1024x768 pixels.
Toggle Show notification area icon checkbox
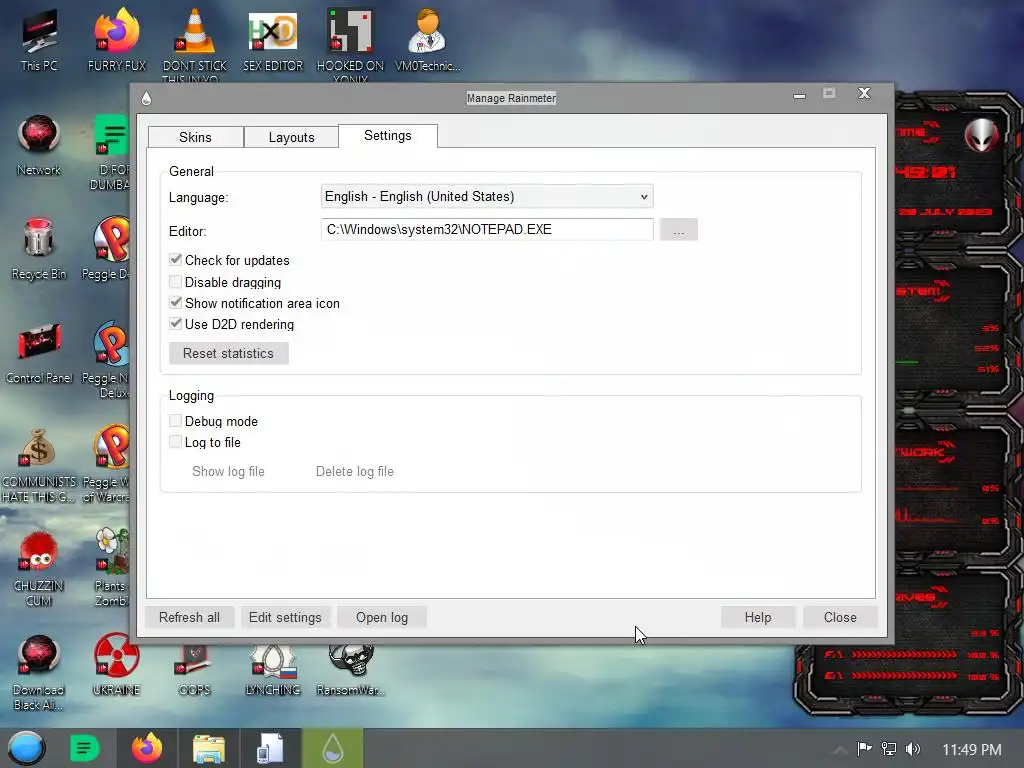(175, 302)
